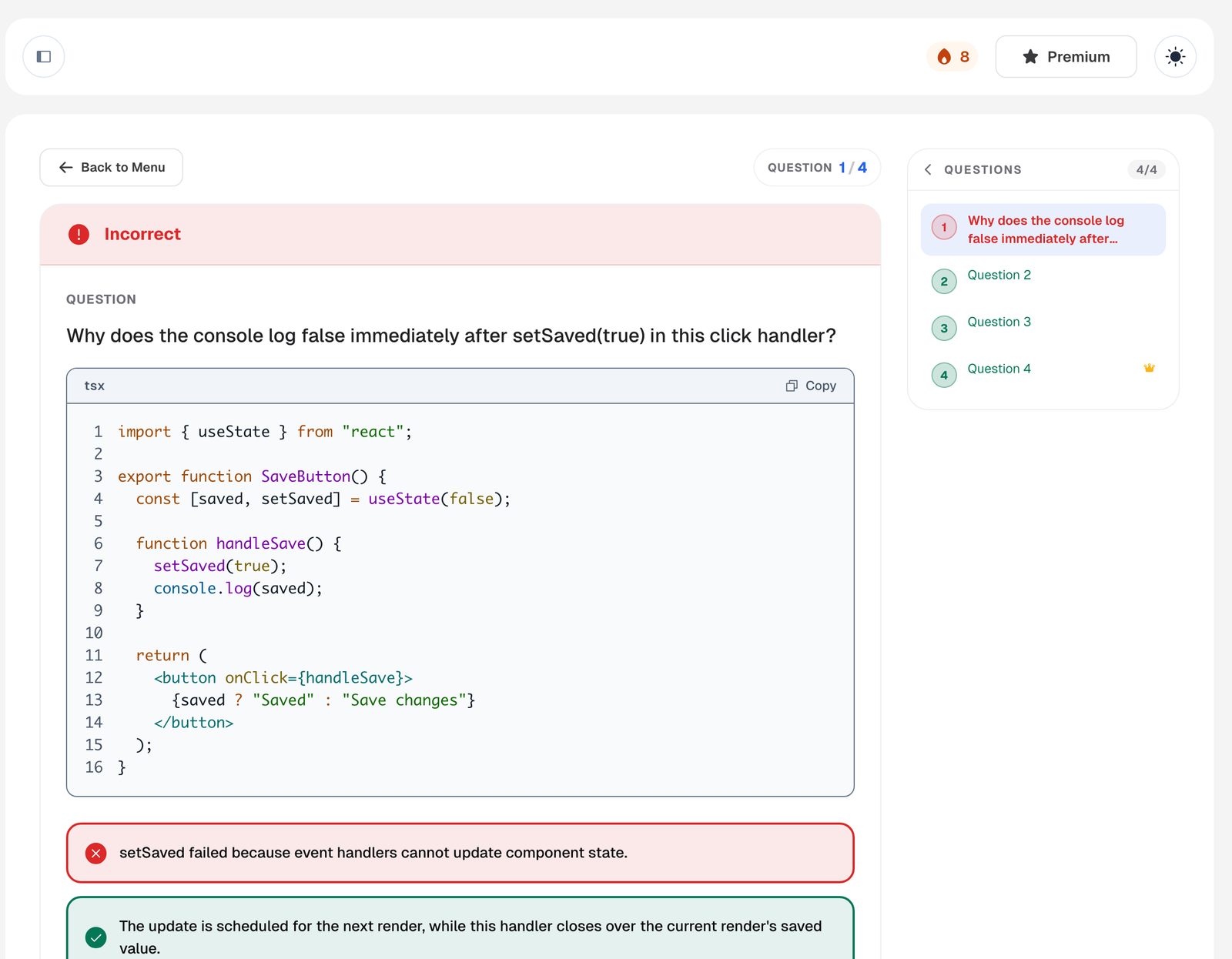The width and height of the screenshot is (1232, 959).
Task: Click the question text about console log
Action: [451, 336]
